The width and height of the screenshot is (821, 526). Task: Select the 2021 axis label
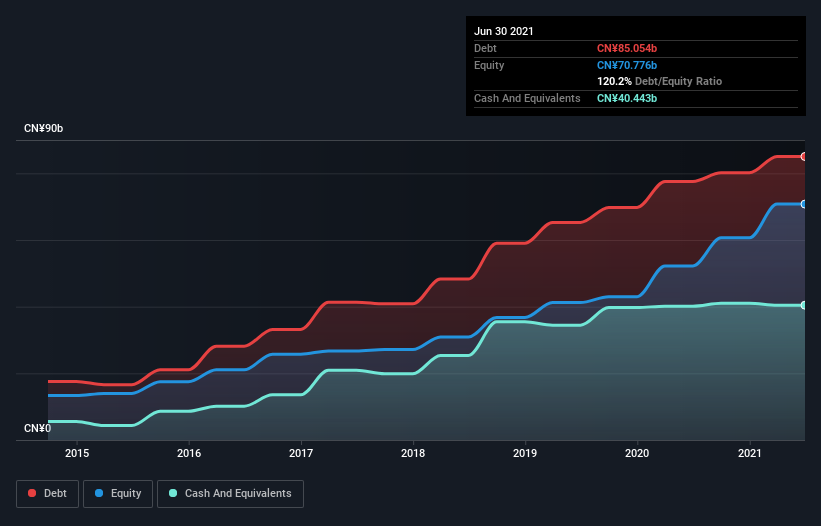[x=750, y=453]
